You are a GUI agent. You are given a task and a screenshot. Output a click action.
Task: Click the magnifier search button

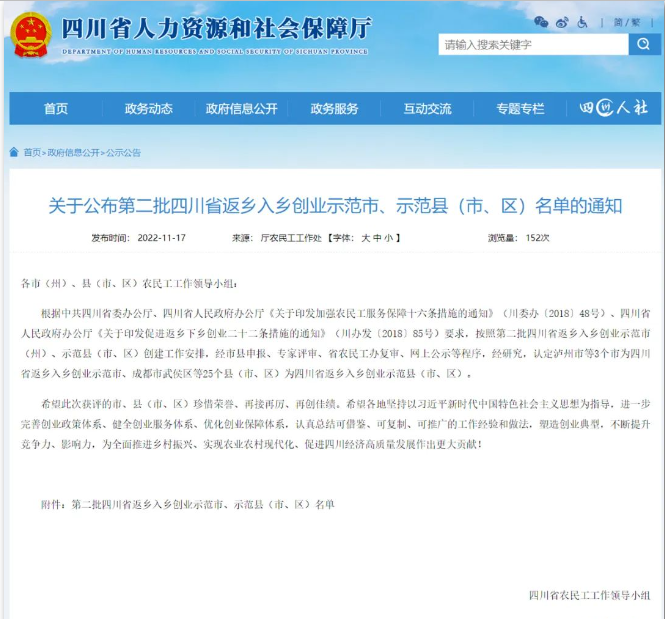point(643,44)
